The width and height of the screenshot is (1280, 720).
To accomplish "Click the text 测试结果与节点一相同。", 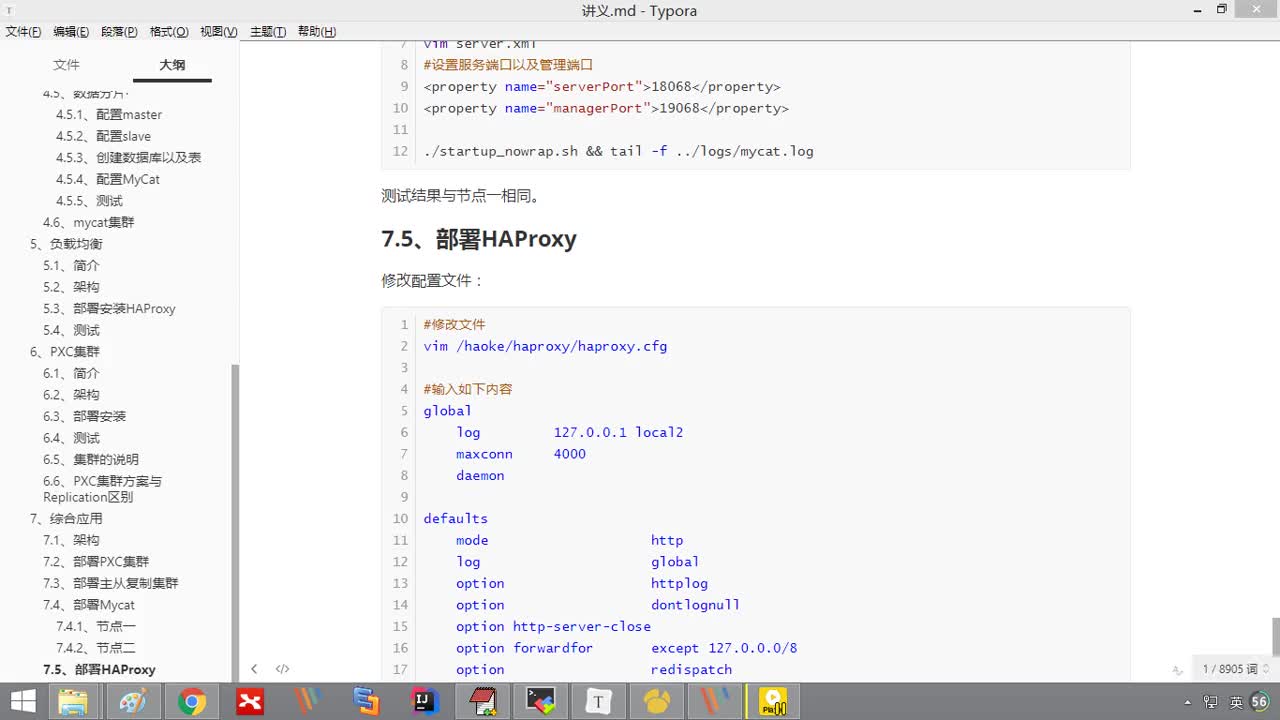I will [x=461, y=196].
